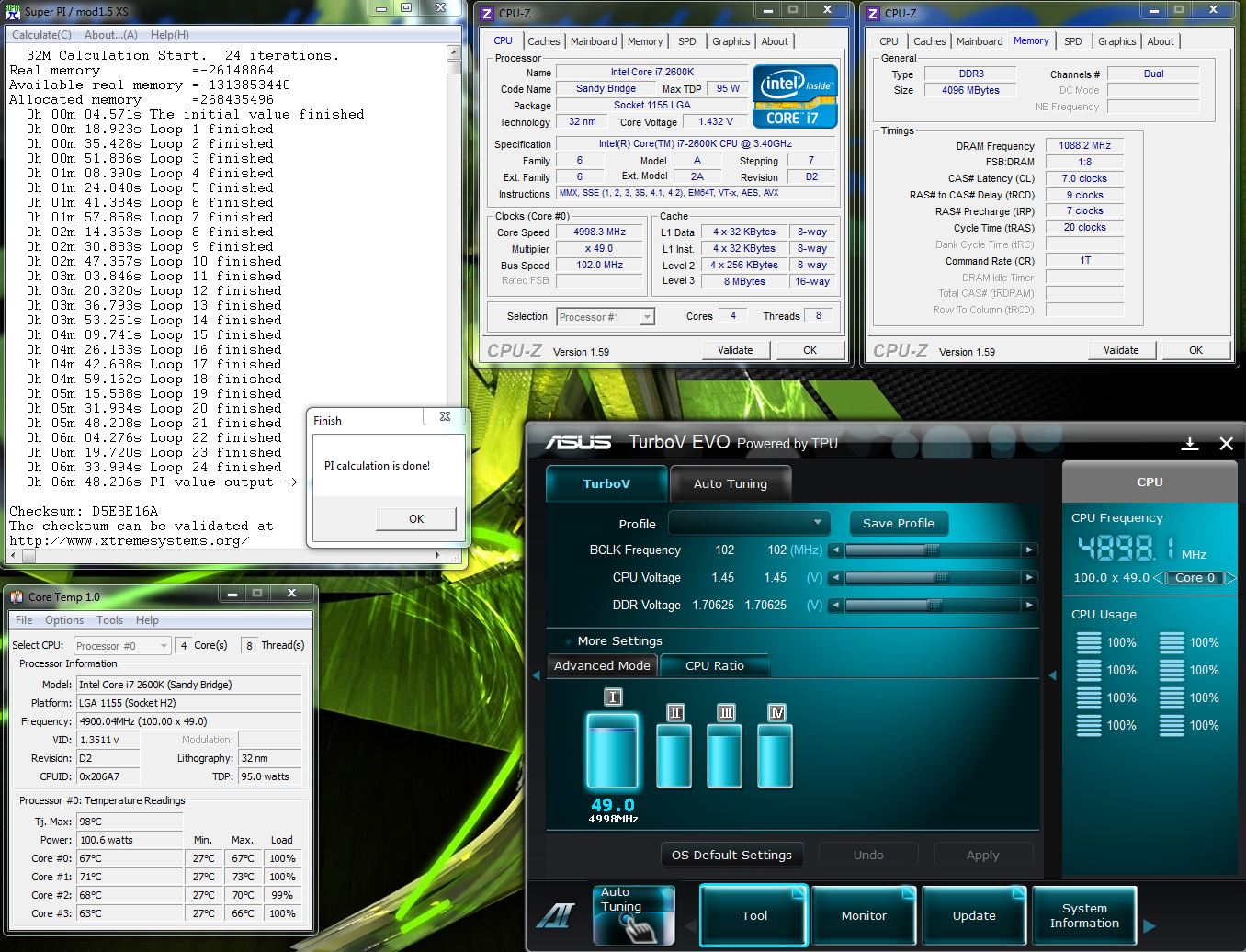Select CPU core I ratio bar
1246x952 pixels.
(x=612, y=751)
